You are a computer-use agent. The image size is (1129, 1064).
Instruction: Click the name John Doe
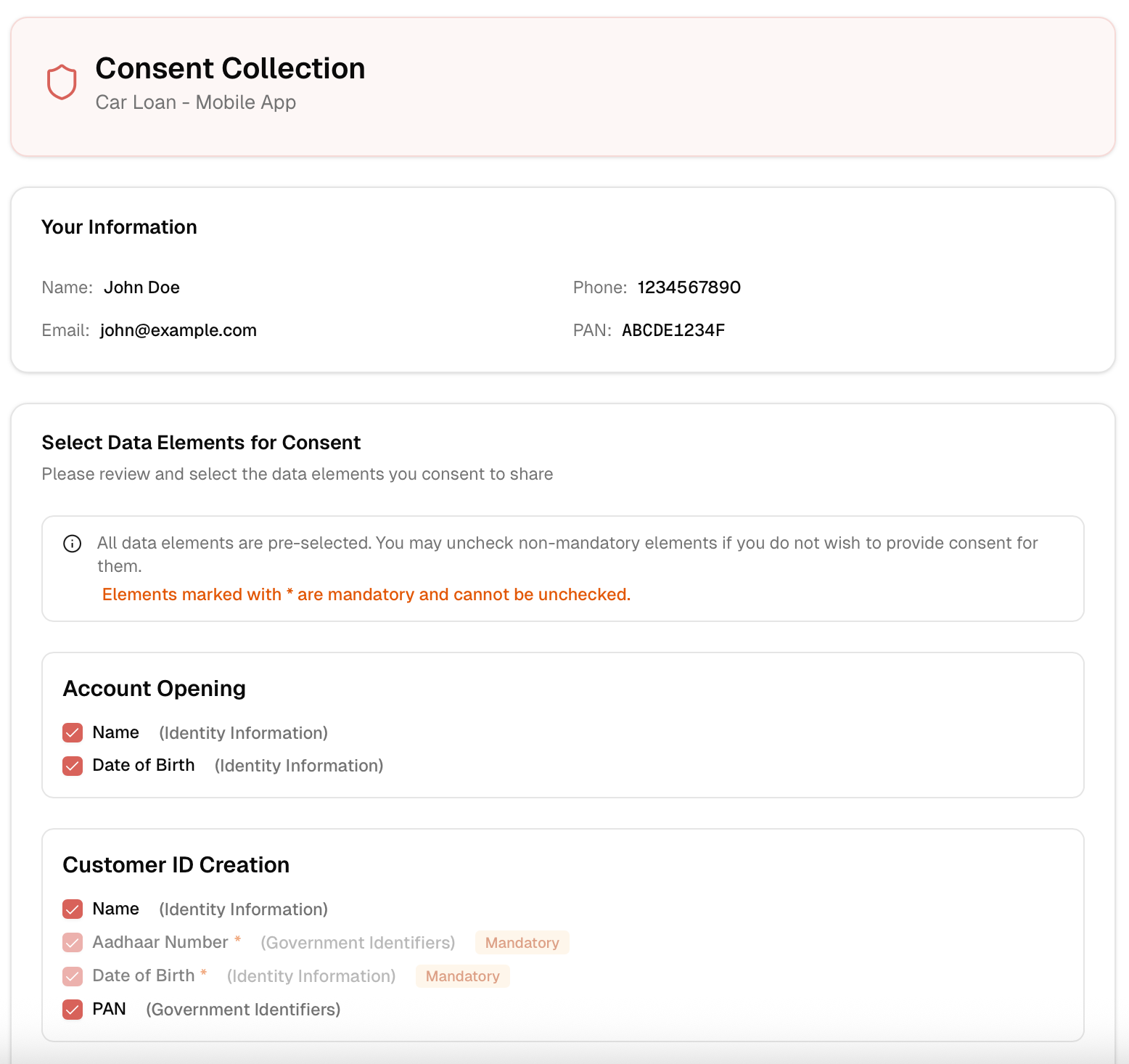click(141, 287)
